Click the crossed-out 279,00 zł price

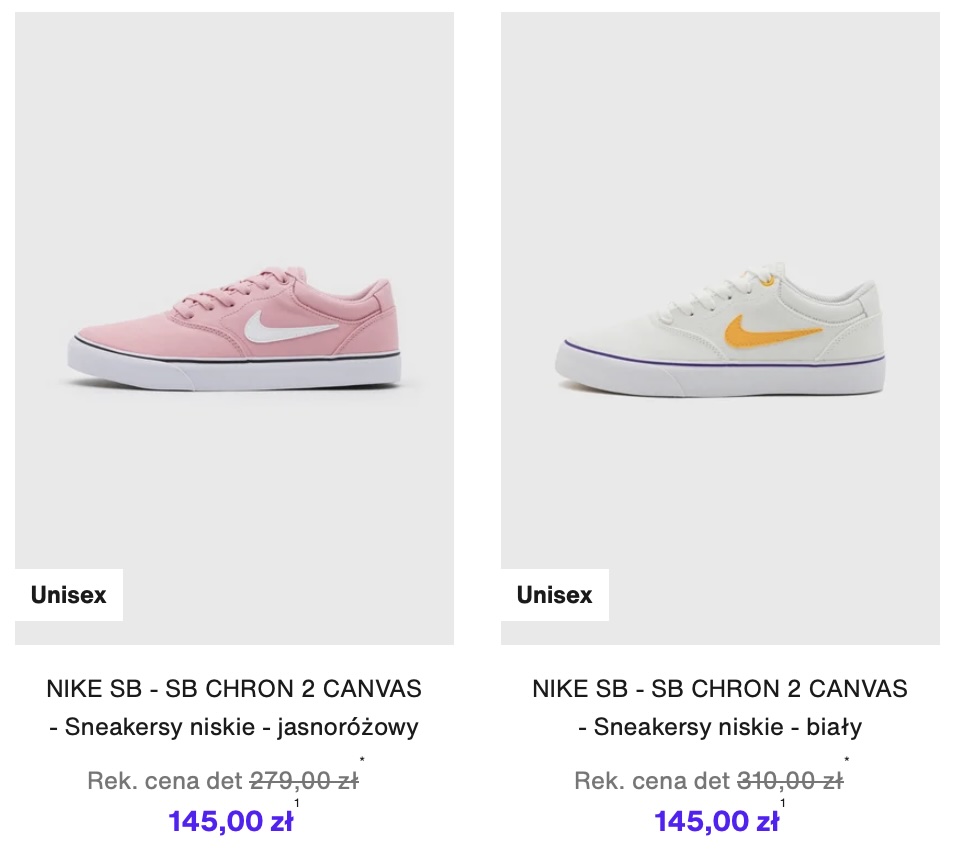303,781
